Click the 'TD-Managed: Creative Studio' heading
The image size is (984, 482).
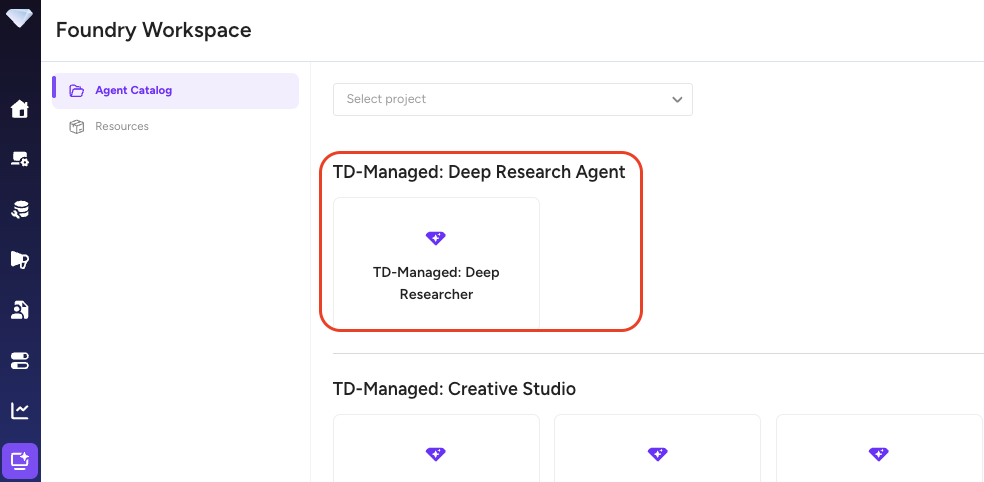[x=454, y=388]
